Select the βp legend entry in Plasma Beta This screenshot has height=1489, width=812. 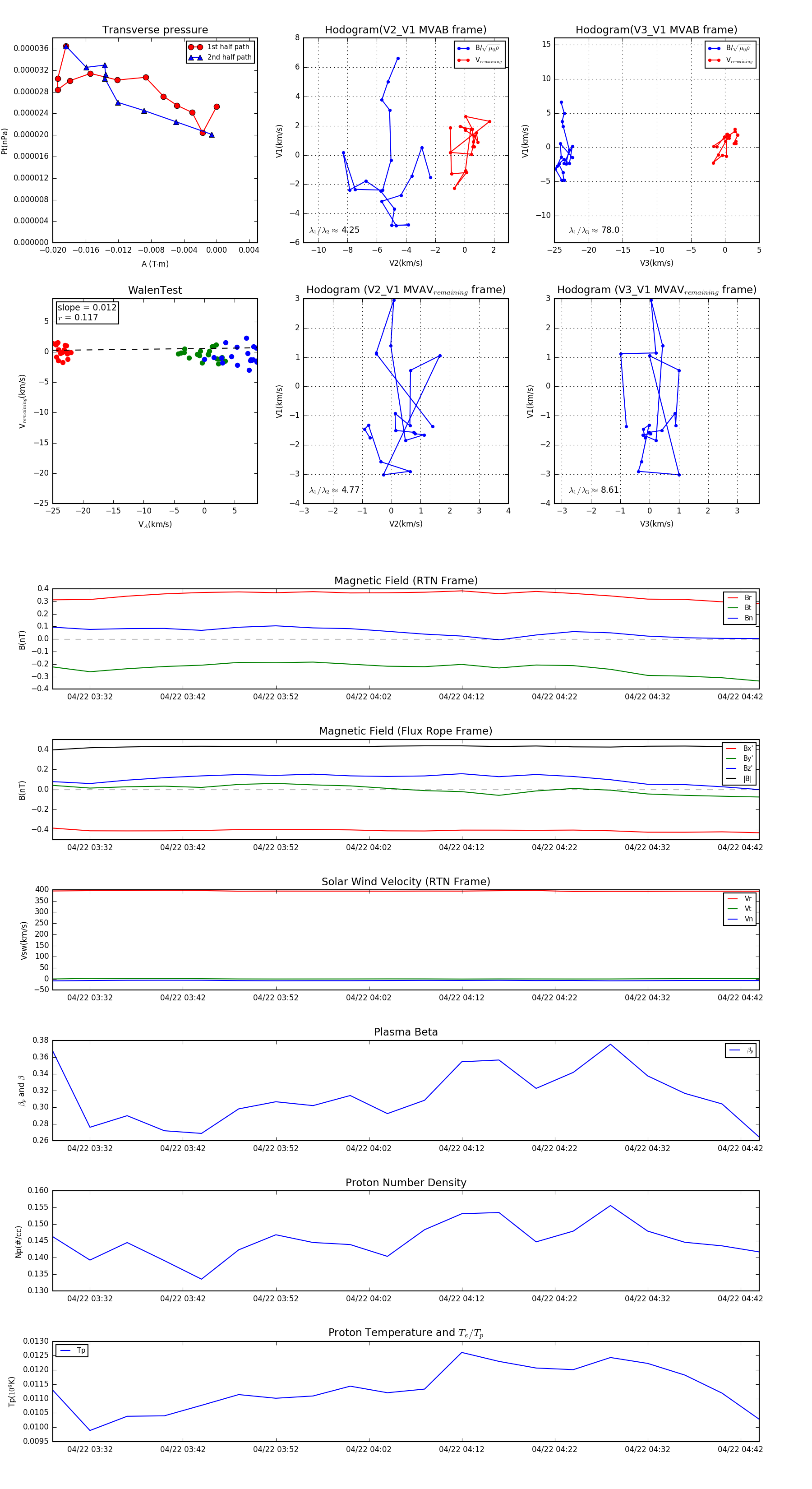[741, 1050]
